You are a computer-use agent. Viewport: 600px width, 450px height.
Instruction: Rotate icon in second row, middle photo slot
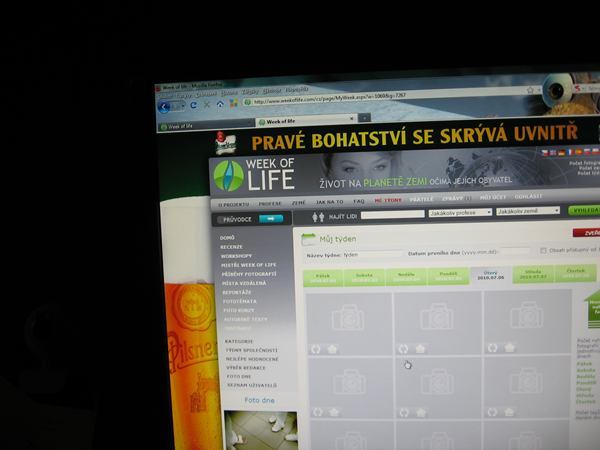404,412
